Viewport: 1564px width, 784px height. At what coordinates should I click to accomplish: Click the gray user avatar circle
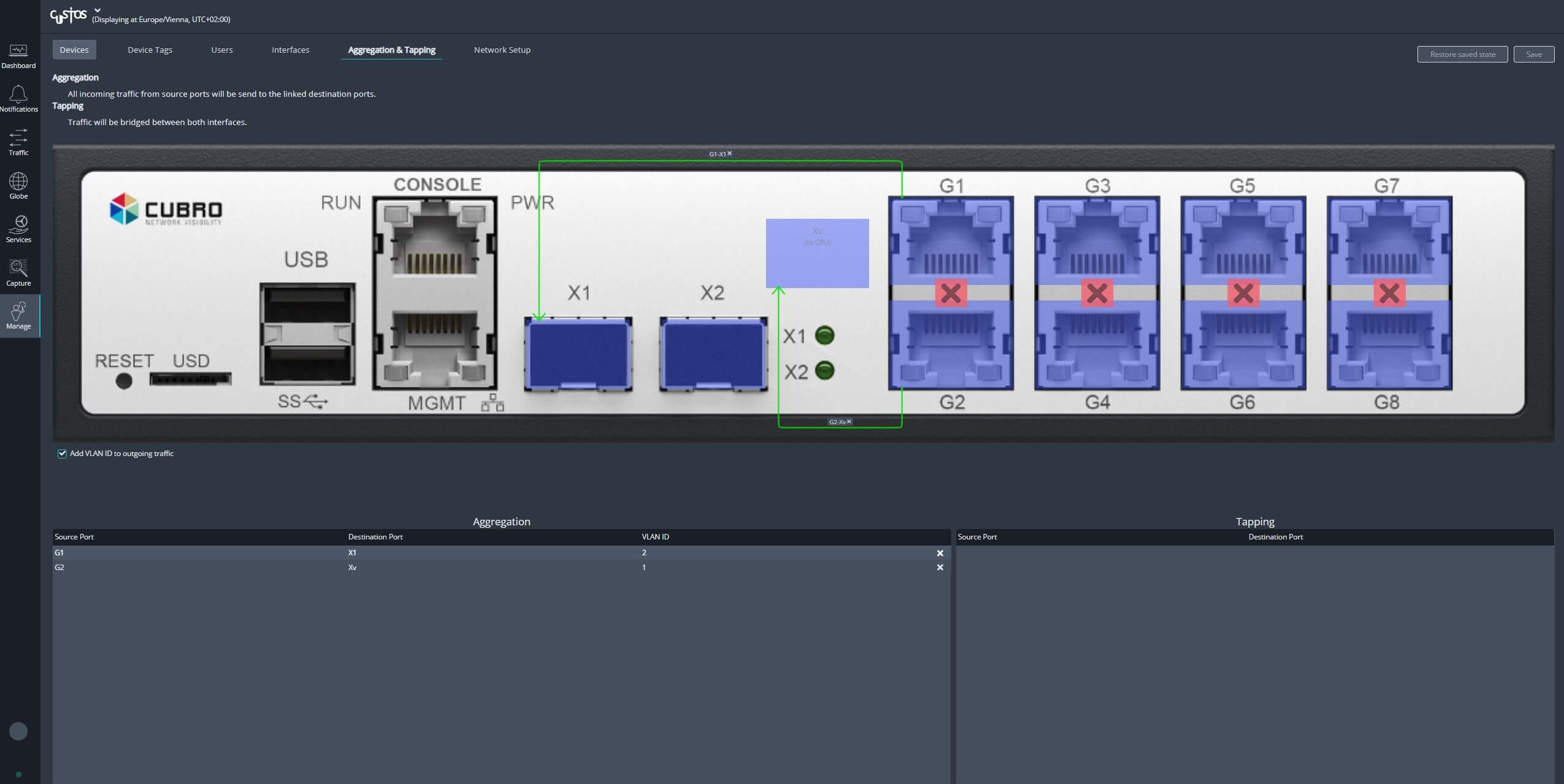point(18,731)
